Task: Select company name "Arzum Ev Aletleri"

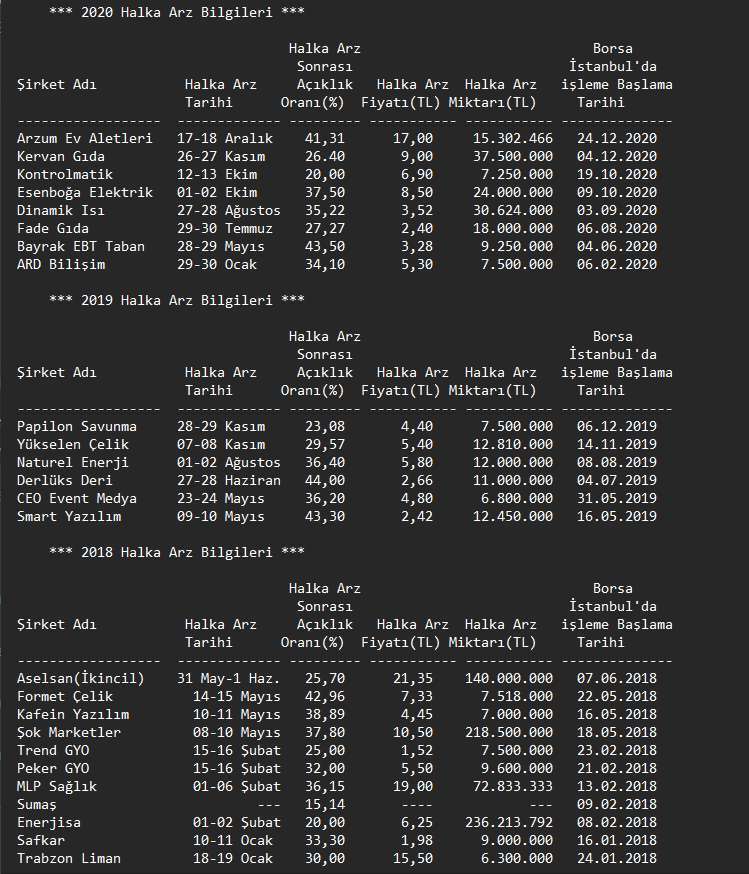Action: pyautogui.click(x=85, y=138)
